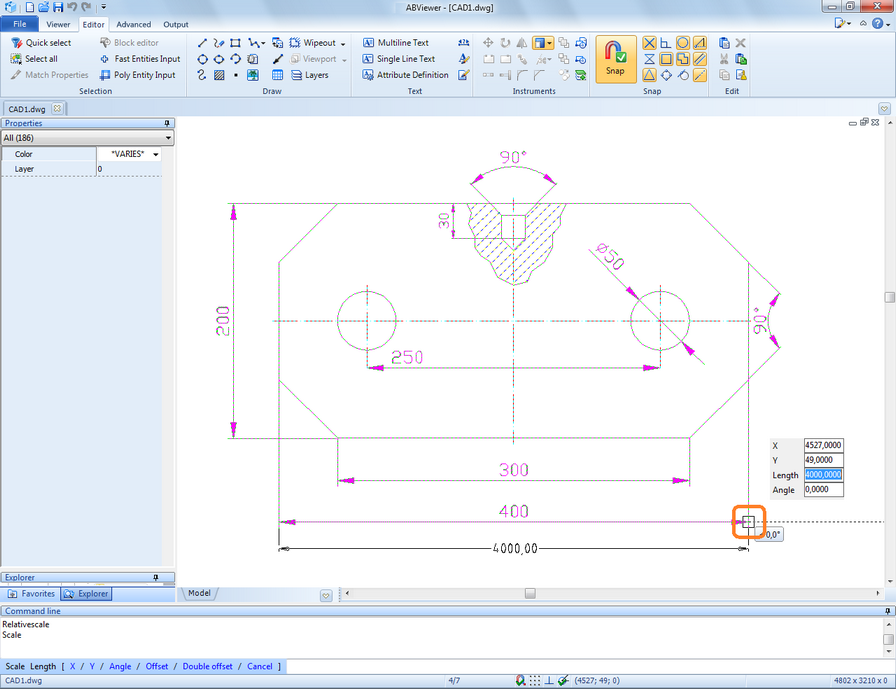Select the Line drawing tool

[202, 43]
